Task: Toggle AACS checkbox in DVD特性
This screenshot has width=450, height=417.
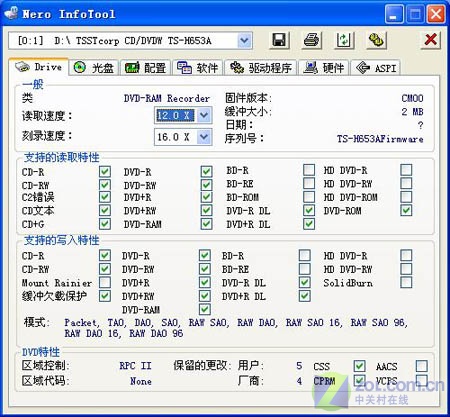Action: (x=422, y=366)
